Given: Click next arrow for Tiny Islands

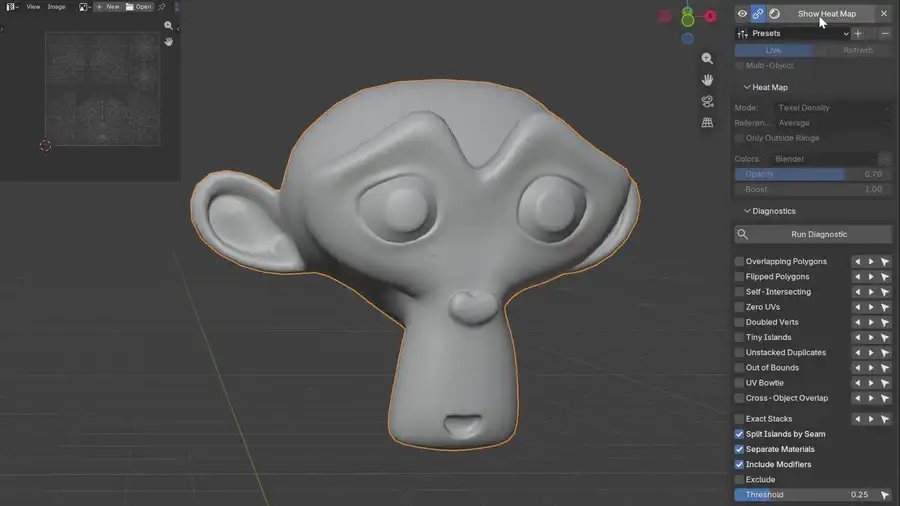Looking at the screenshot, I should click(x=871, y=337).
